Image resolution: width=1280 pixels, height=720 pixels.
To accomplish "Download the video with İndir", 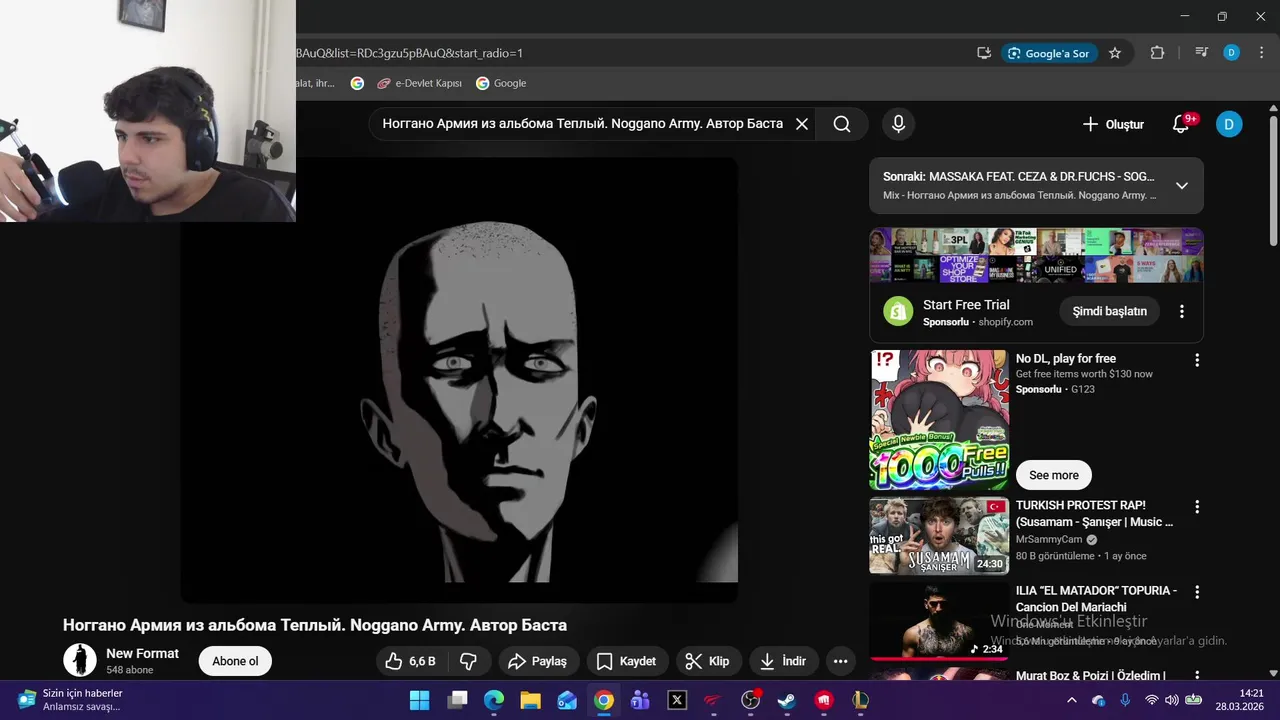I will 783,661.
